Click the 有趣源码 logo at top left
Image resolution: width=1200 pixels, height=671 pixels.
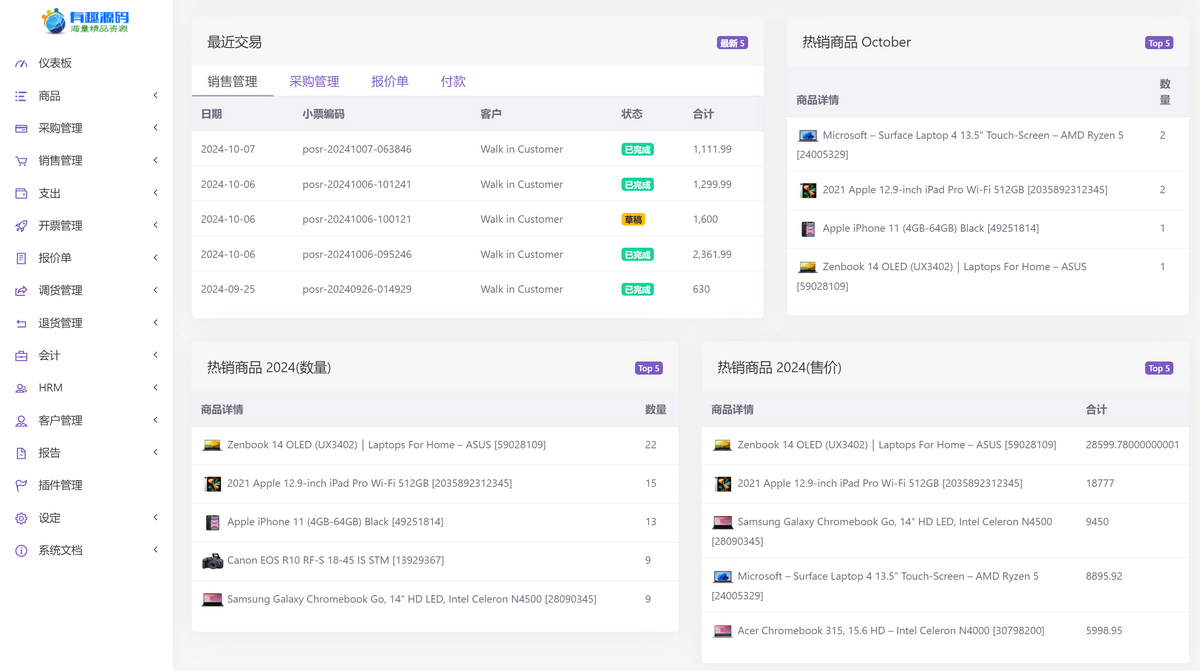click(85, 21)
